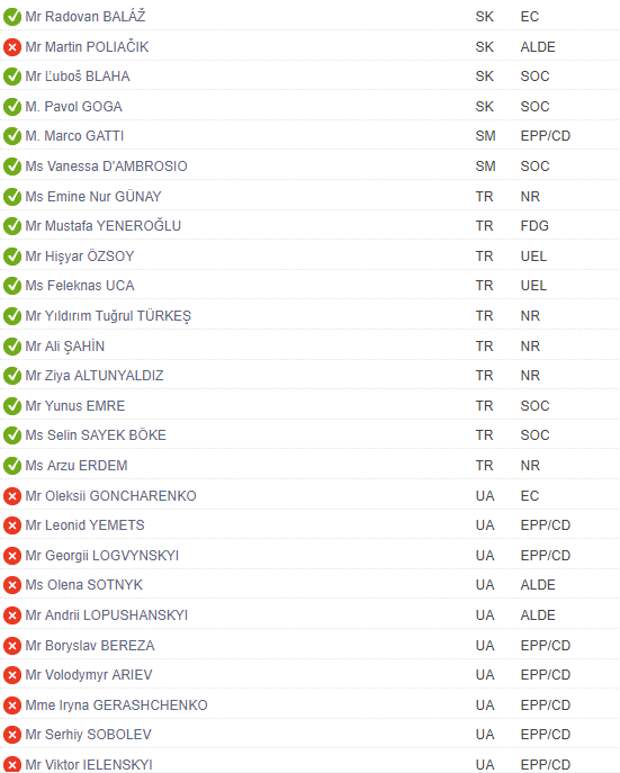Click red cross icon beside Boryslav BEREZA
This screenshot has width=620, height=773.
(12, 645)
